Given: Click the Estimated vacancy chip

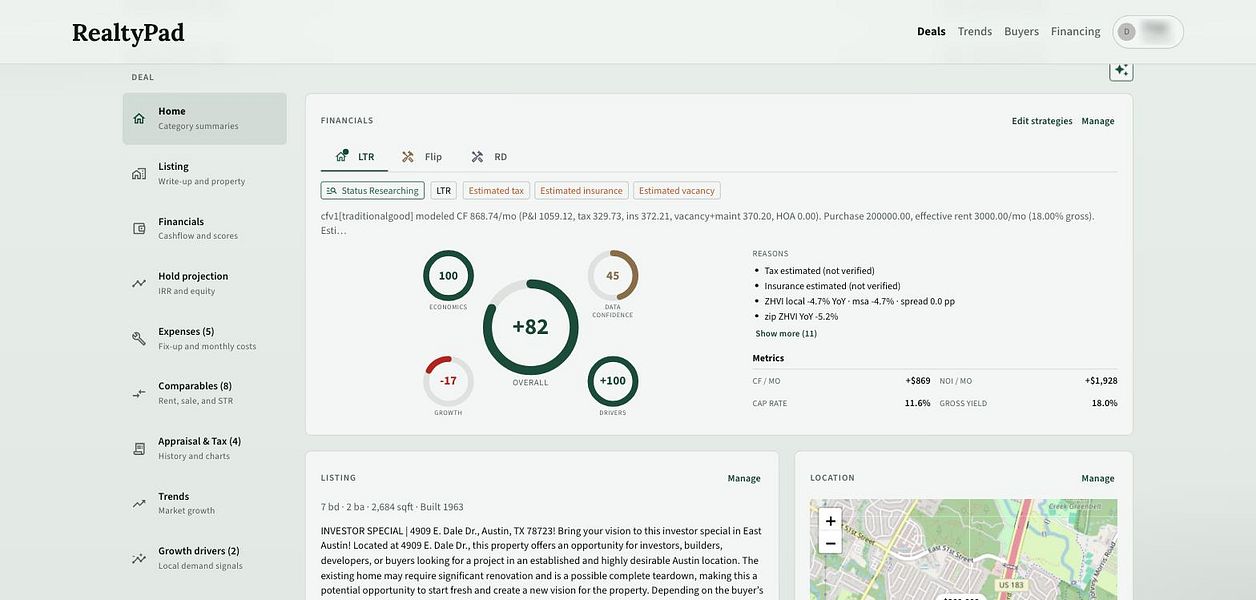Looking at the screenshot, I should pyautogui.click(x=677, y=190).
